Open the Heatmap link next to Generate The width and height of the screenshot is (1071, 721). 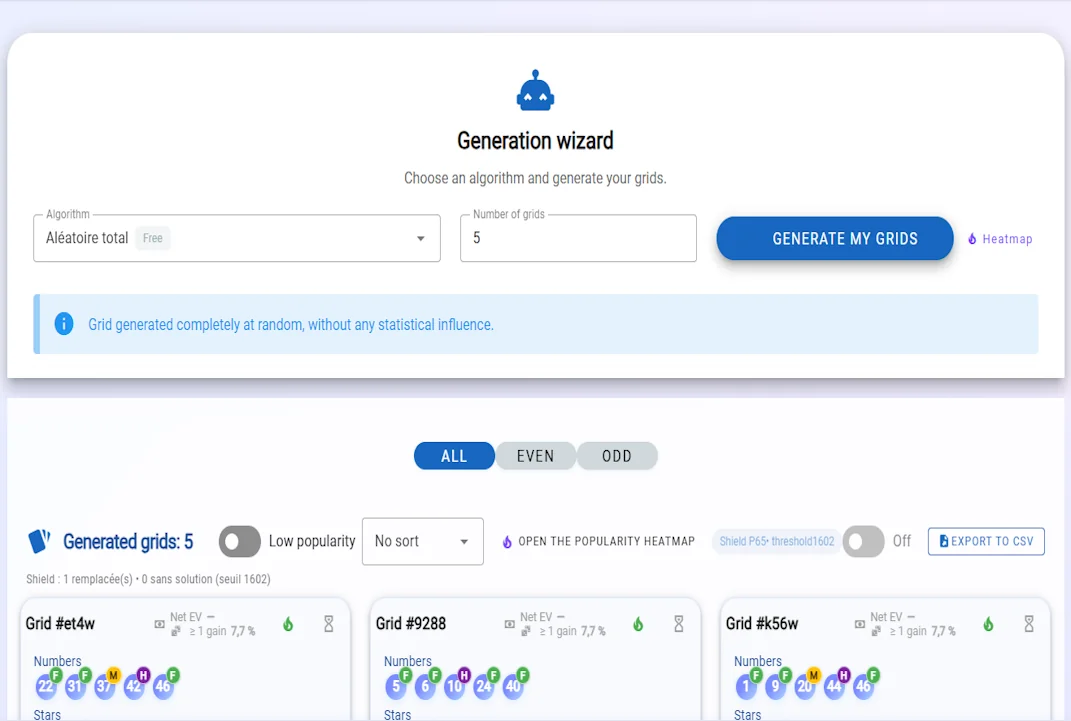1000,239
